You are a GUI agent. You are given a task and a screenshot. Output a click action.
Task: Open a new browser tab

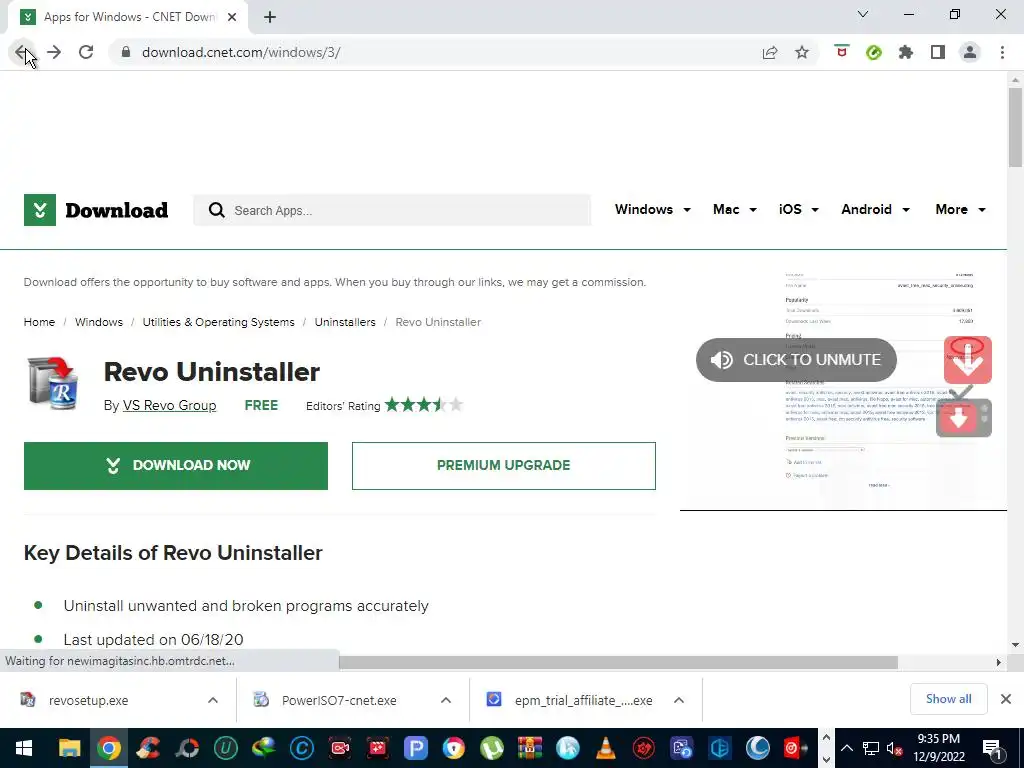point(270,17)
